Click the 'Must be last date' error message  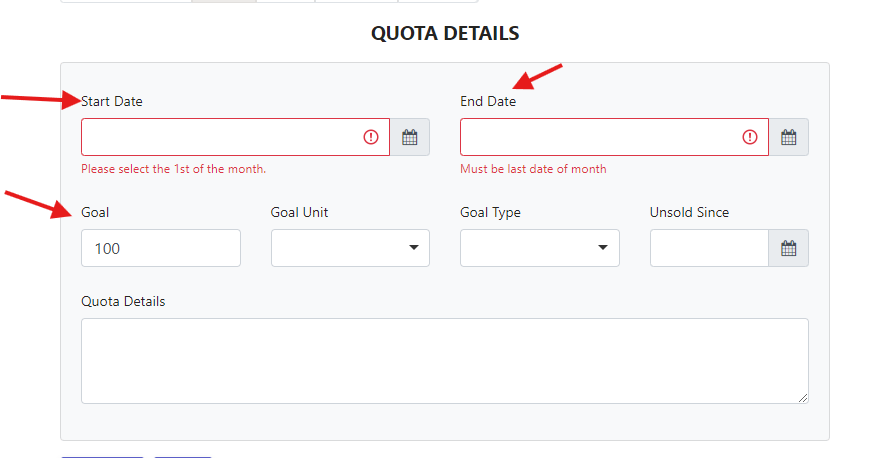tap(533, 169)
